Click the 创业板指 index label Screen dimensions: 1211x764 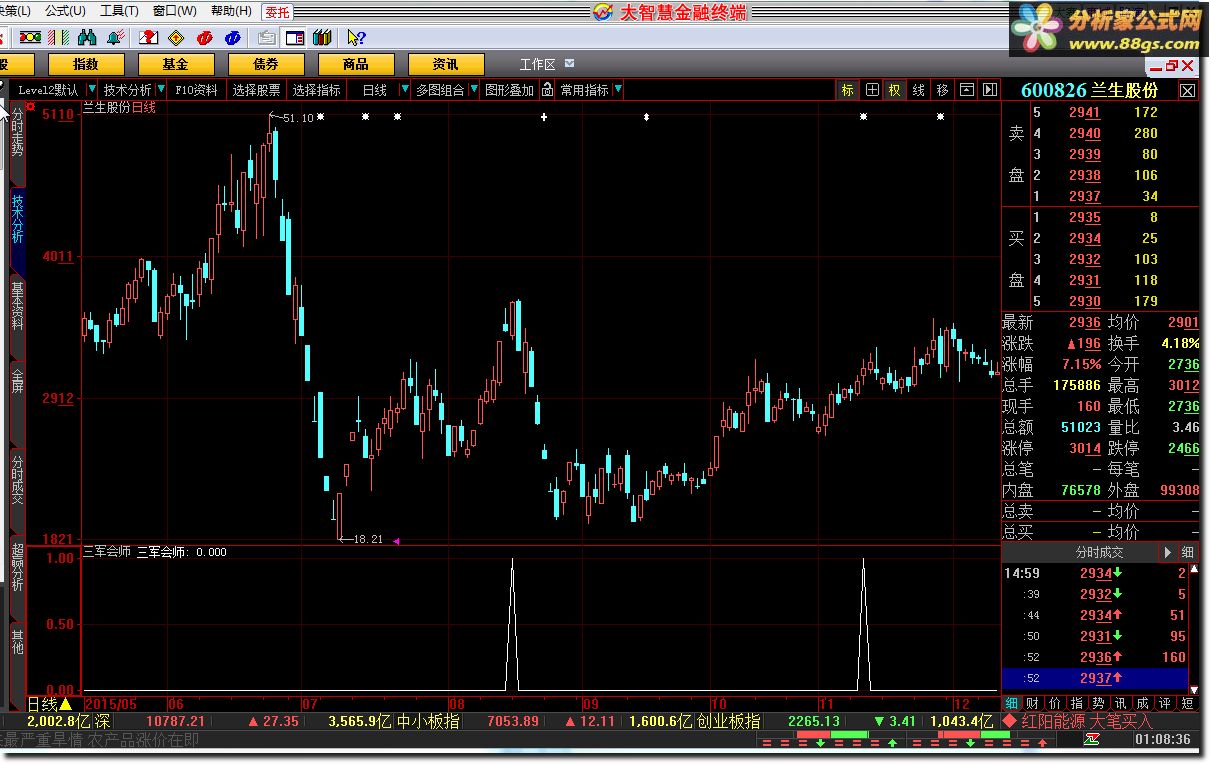[x=729, y=721]
